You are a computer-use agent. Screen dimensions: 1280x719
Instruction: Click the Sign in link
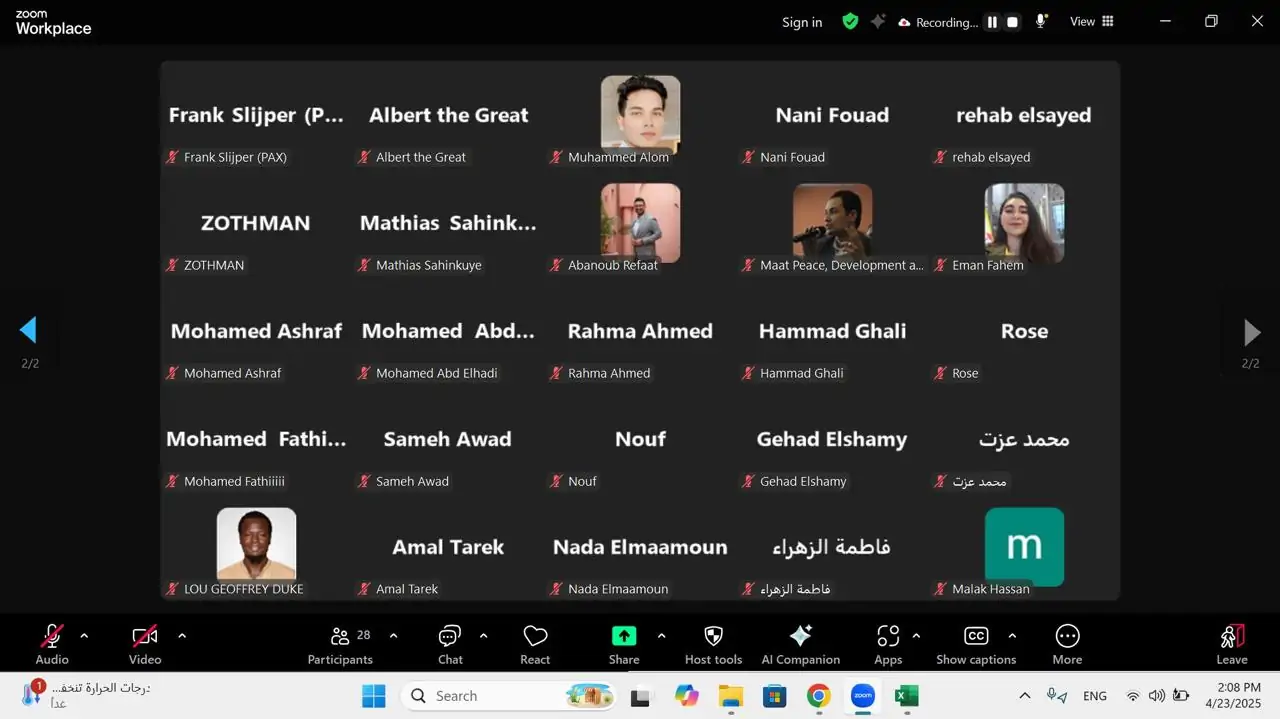click(802, 22)
